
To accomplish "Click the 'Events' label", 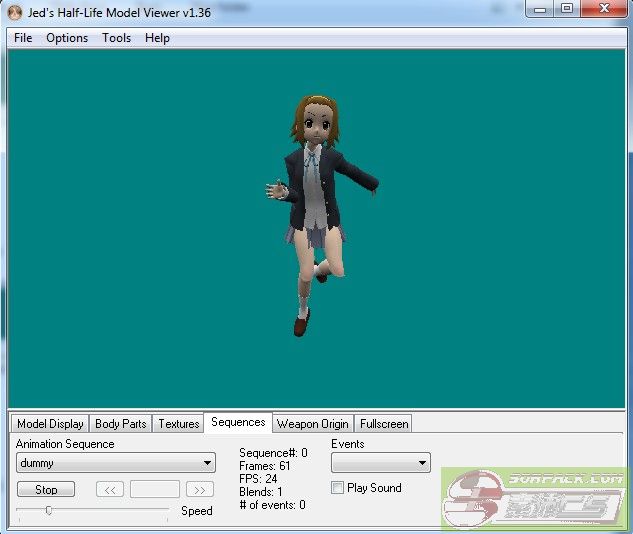I will pos(348,444).
